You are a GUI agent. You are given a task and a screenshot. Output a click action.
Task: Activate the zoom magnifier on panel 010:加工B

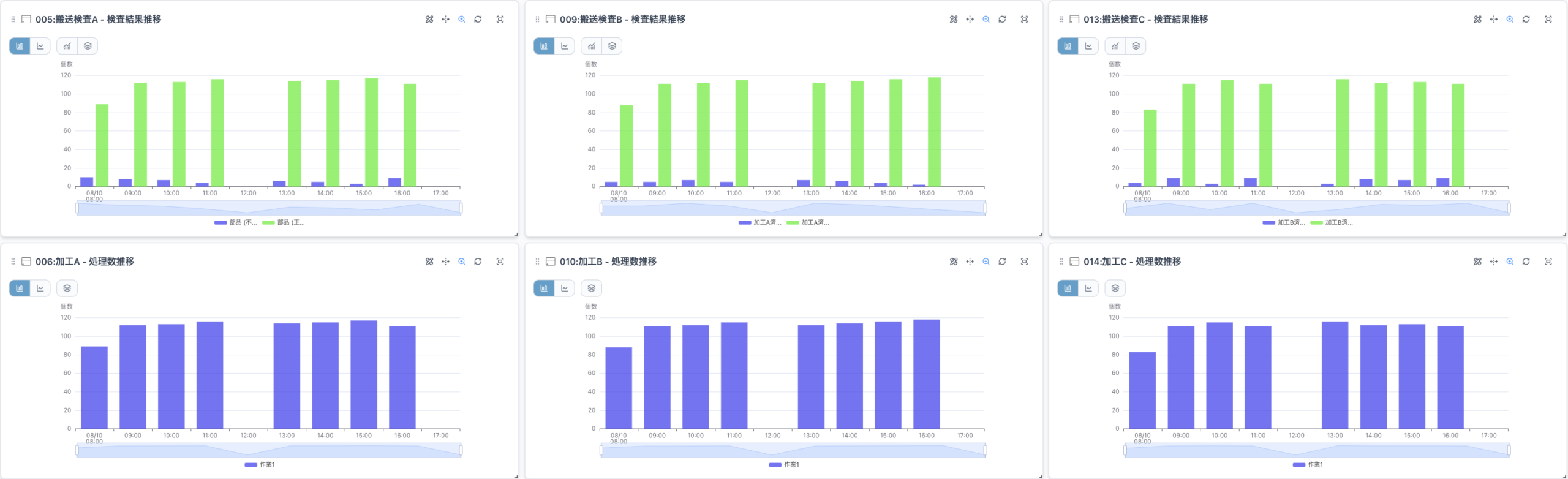point(986,262)
